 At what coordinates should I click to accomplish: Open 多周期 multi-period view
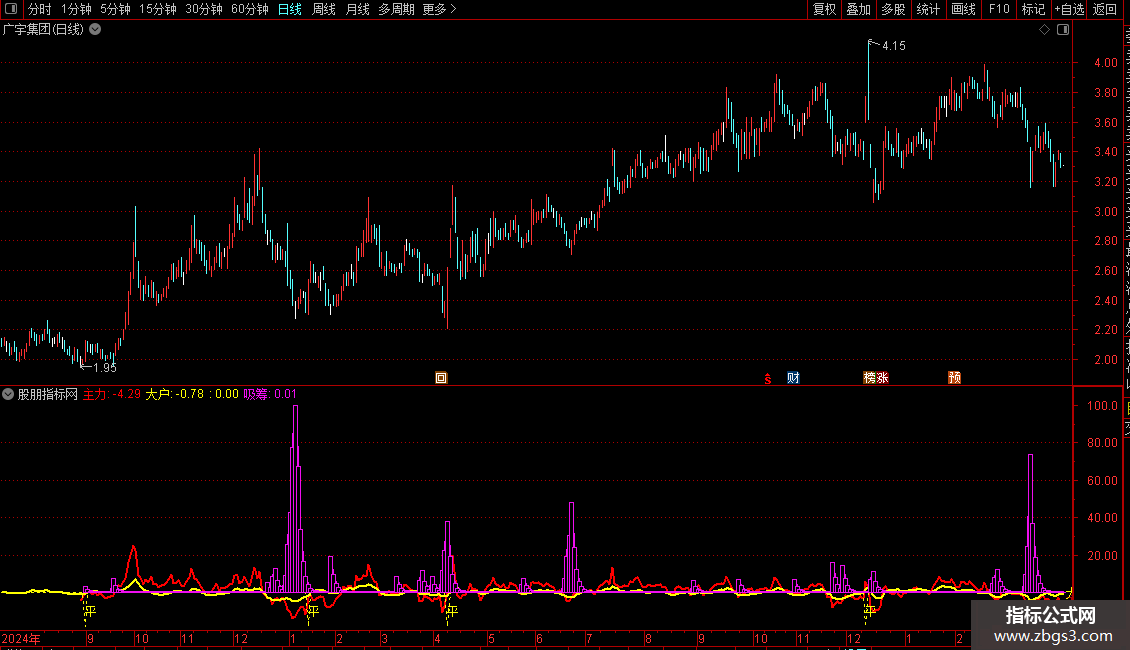(396, 9)
